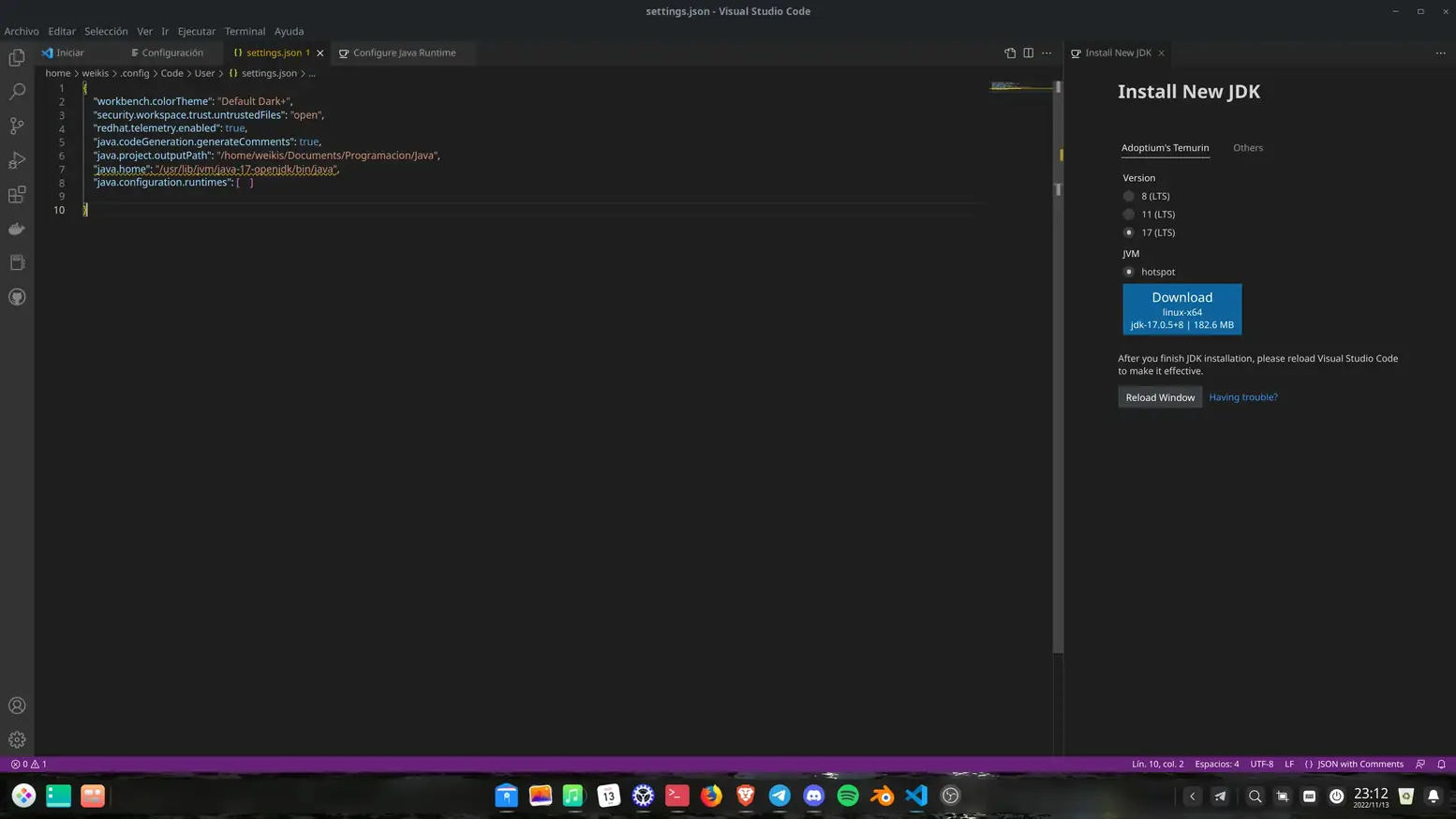1456x819 pixels.
Task: Select the Others tab
Action: (1248, 148)
